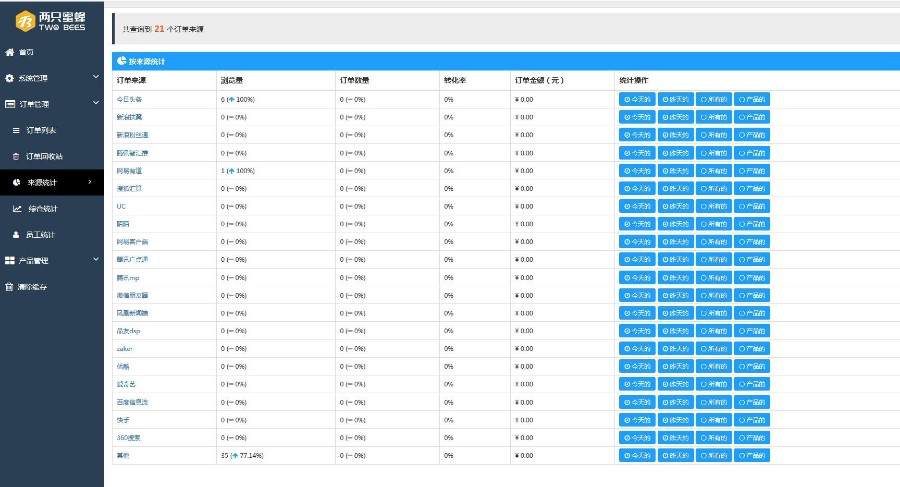Click 所有的 button in the 其他 row
This screenshot has height=487, width=900.
(714, 455)
